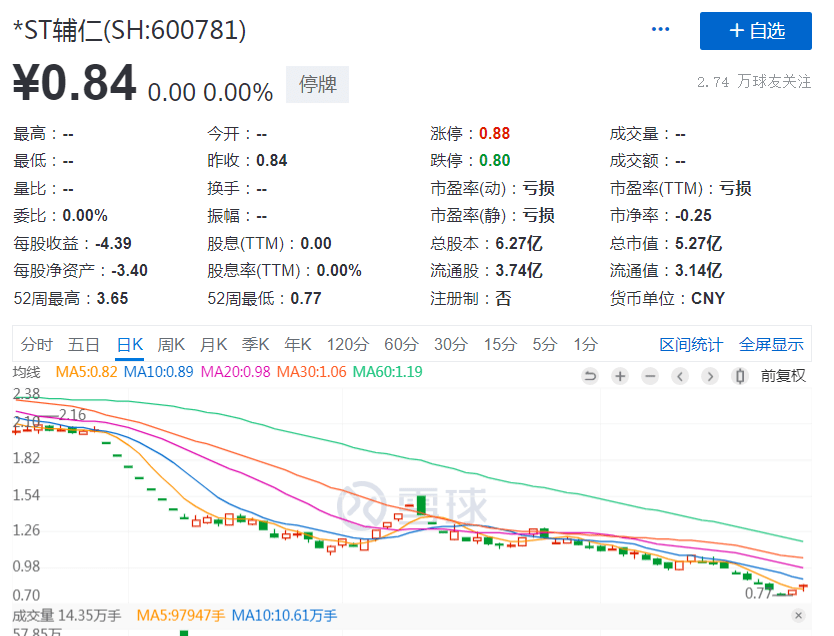
Task: Click the 每股净资产 value -3.40
Action: 129,271
